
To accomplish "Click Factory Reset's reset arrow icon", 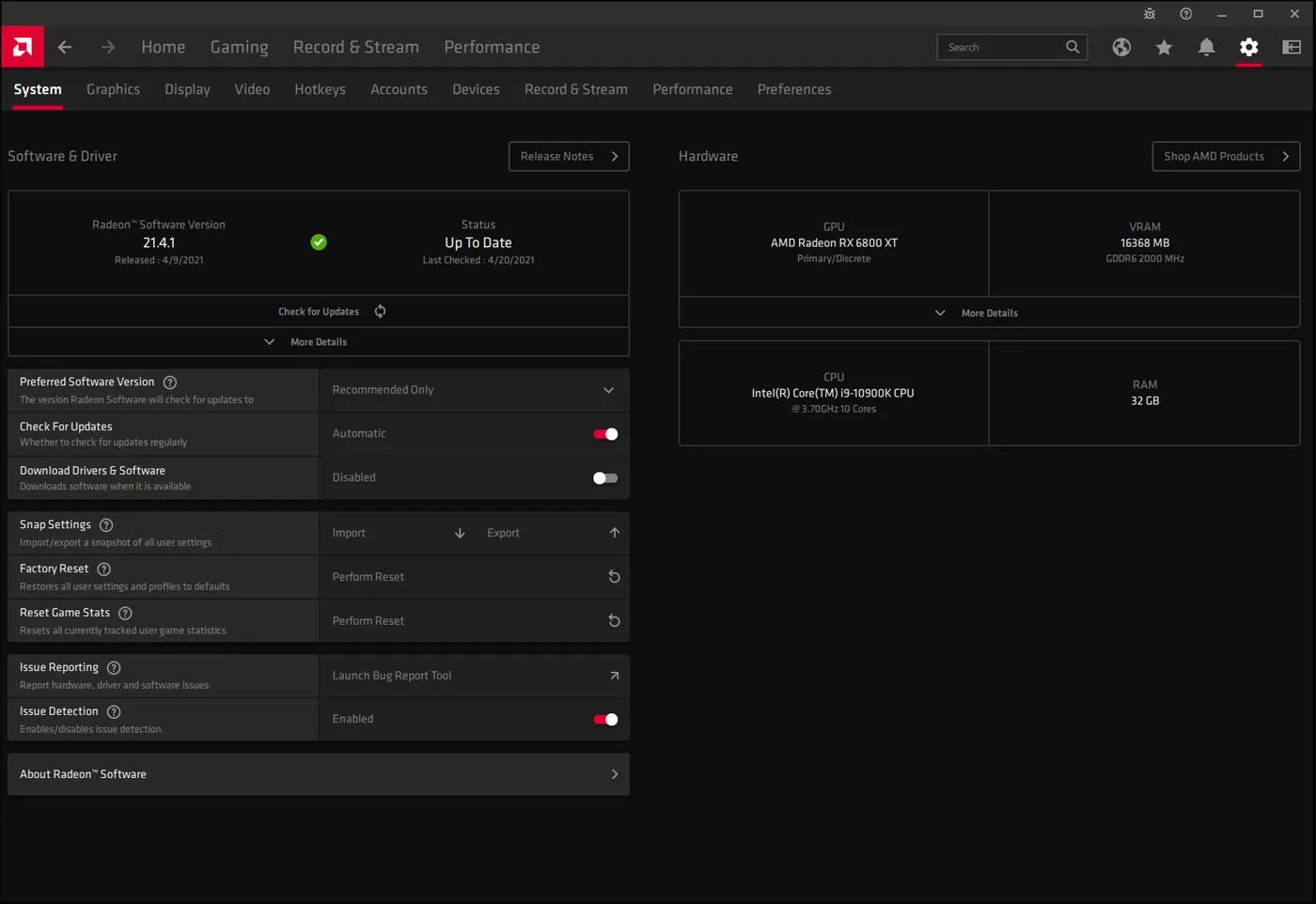I will (x=614, y=577).
